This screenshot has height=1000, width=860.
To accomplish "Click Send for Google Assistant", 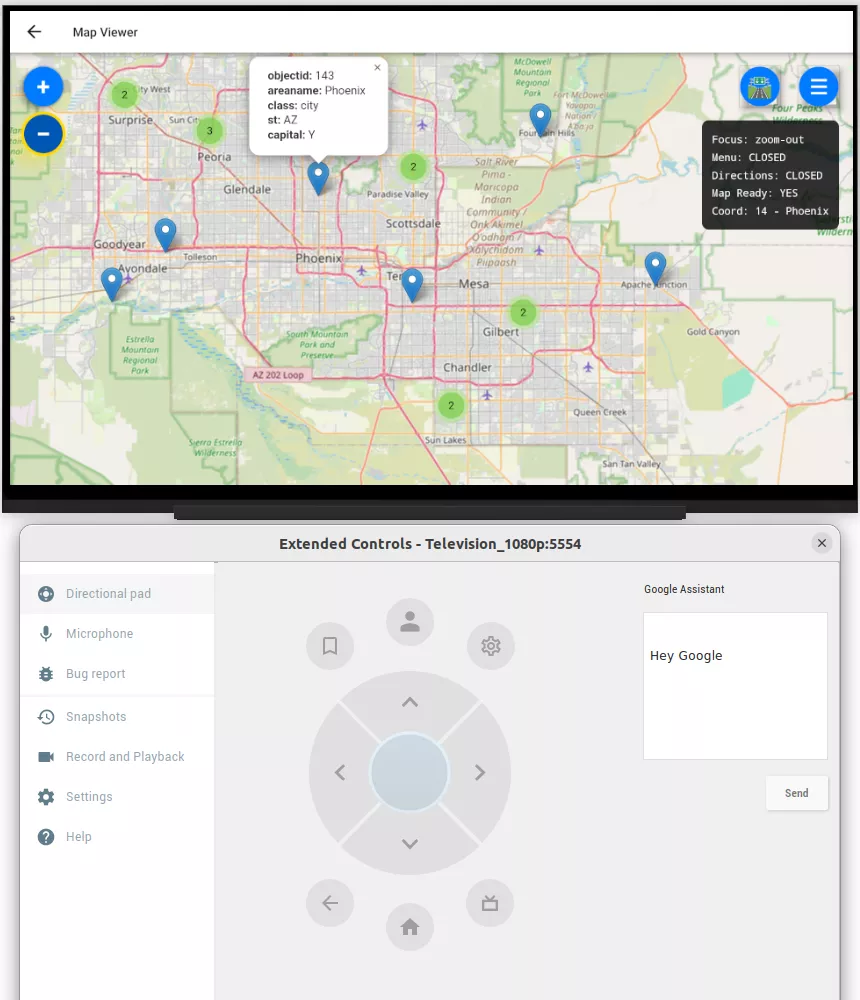I will coord(796,793).
